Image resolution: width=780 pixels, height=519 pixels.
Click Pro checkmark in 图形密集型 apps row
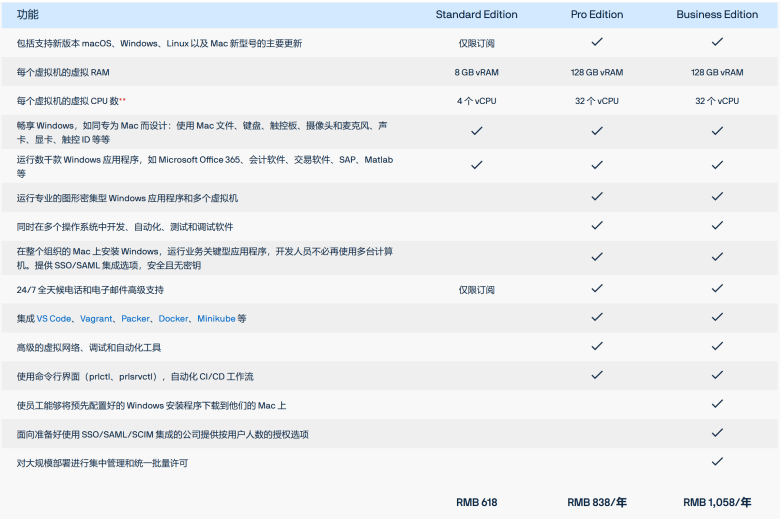(597, 196)
